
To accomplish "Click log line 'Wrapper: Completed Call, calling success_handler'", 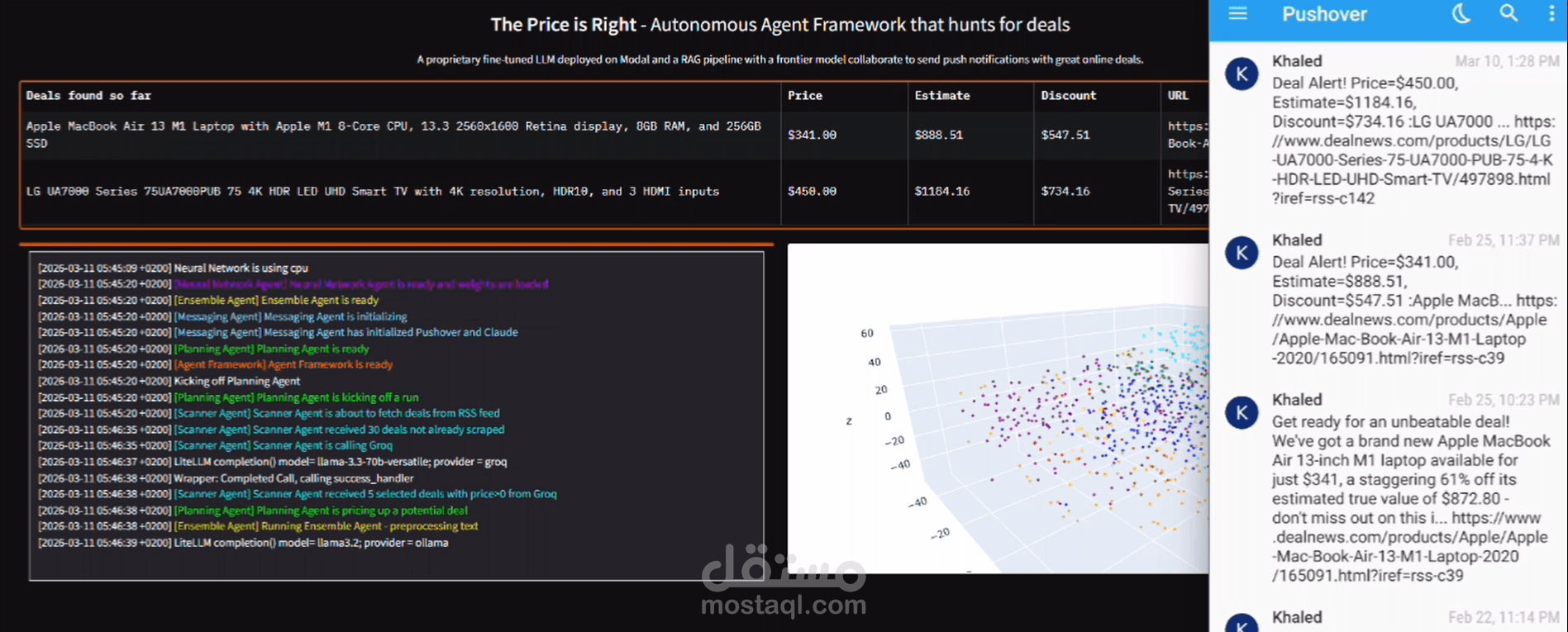I will coord(226,478).
